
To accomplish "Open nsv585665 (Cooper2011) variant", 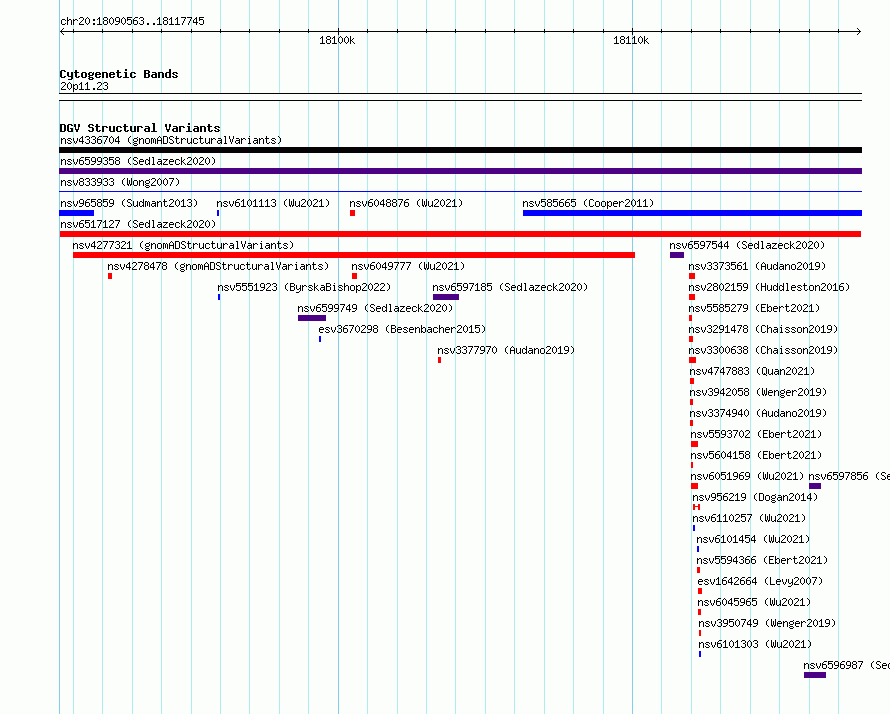I will pyautogui.click(x=588, y=203).
